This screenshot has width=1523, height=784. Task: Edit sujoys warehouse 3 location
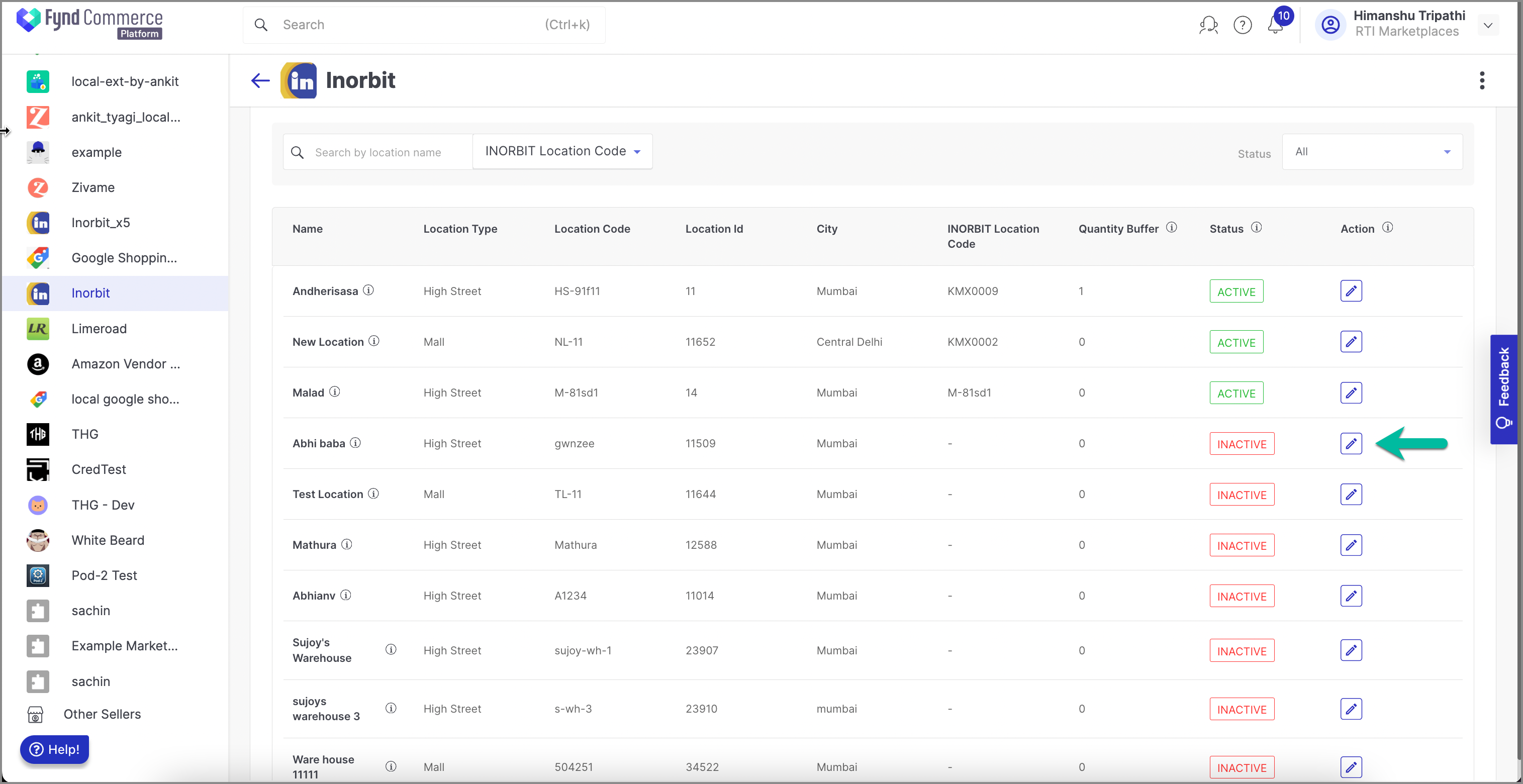(1351, 709)
